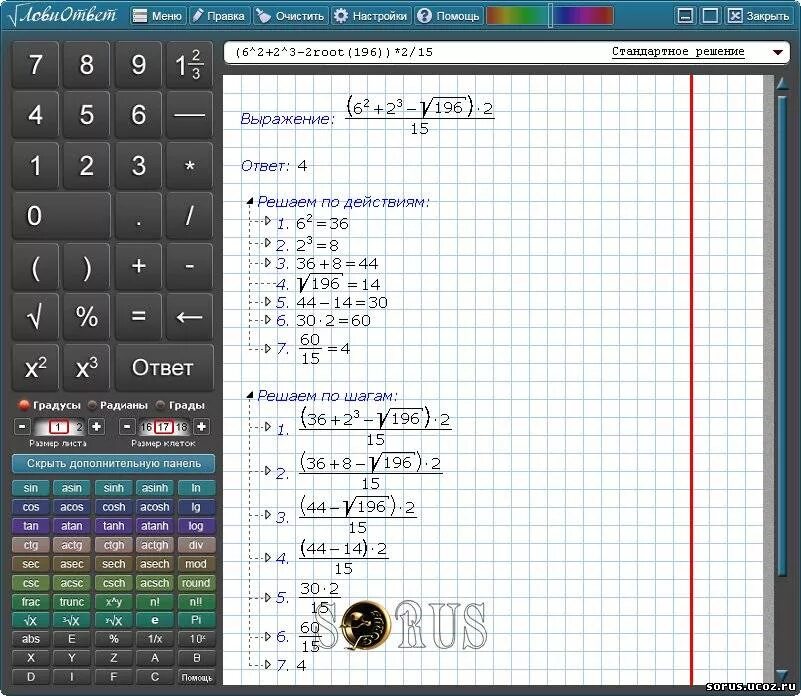Collapse the Решаем по шагам section
Viewport: 801px width, 696px height.
(x=250, y=395)
